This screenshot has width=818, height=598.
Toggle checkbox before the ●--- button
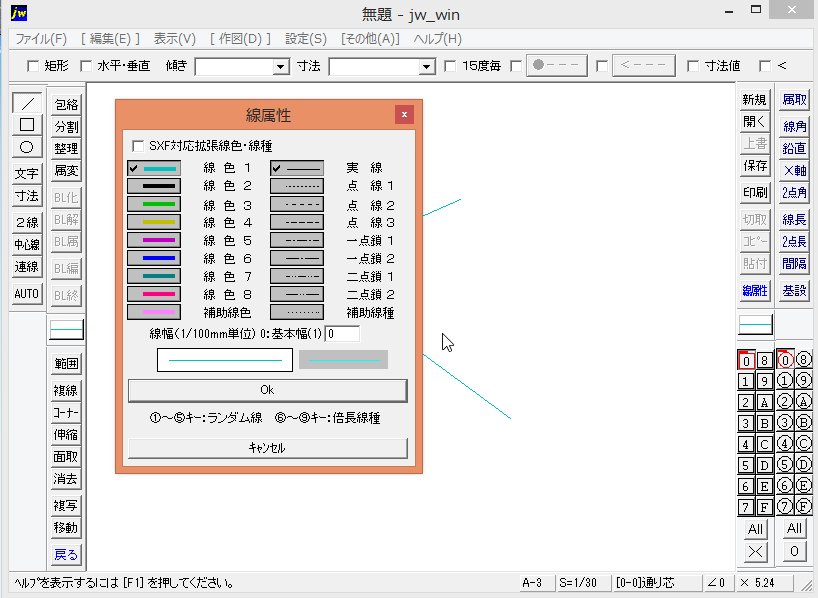pyautogui.click(x=516, y=66)
